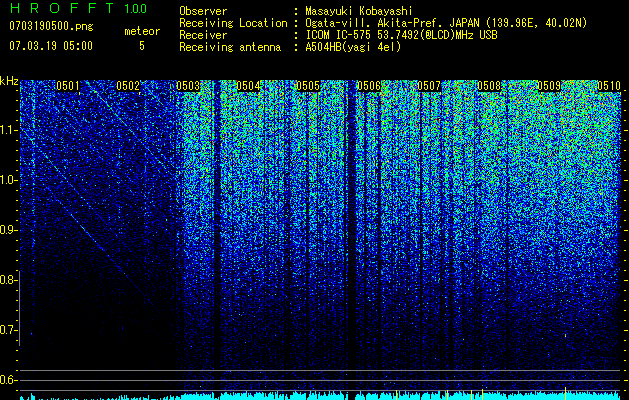Viewport: 629px width, 400px height.
Task: Click the 0508 time marker
Action: click(x=489, y=86)
